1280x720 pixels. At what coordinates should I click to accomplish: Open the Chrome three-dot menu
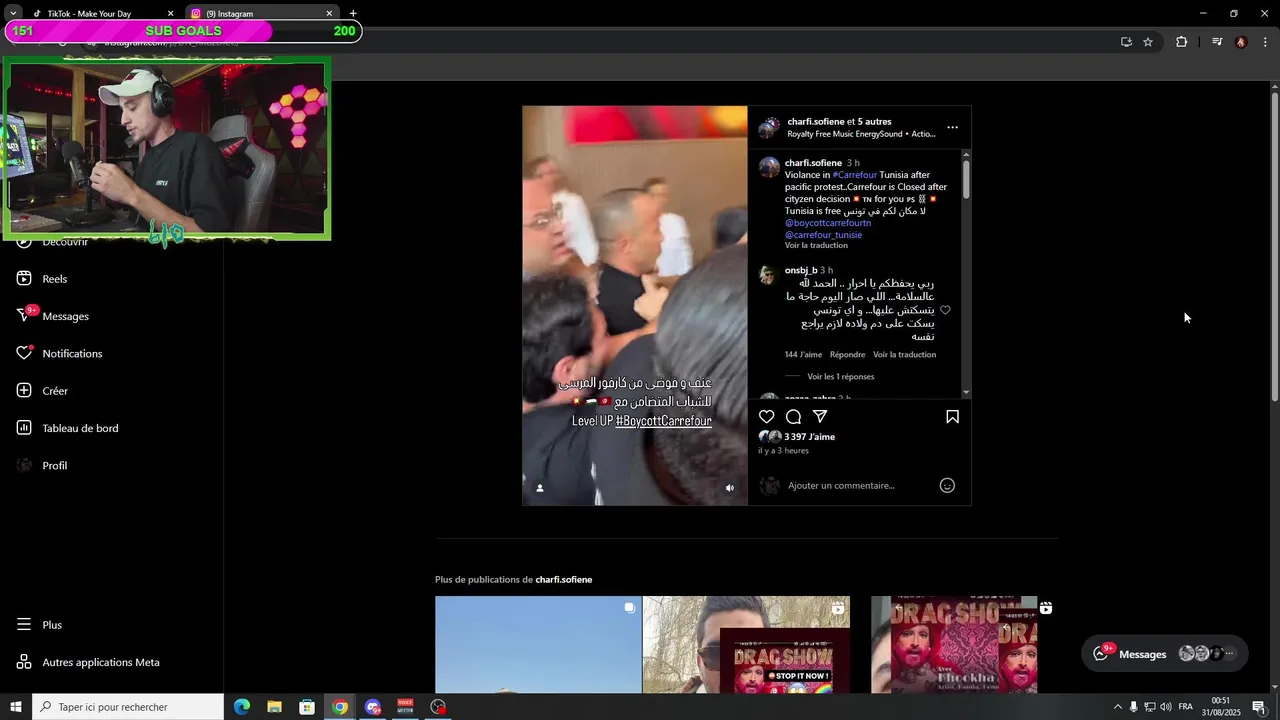pyautogui.click(x=1265, y=42)
